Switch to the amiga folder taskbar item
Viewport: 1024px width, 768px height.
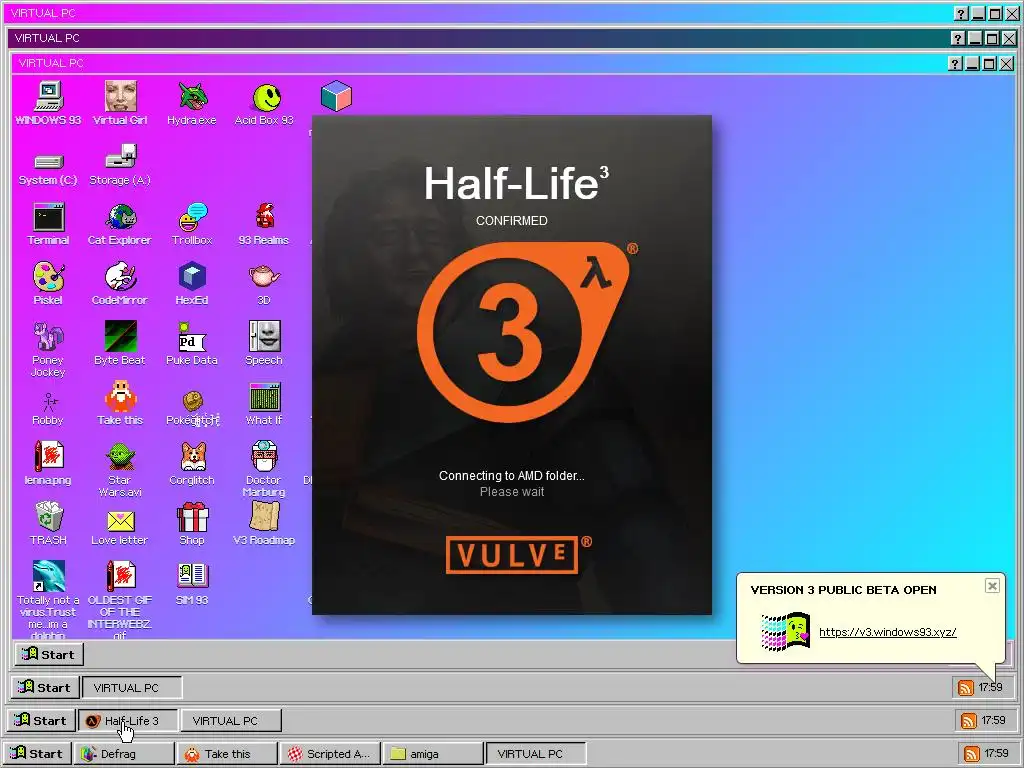[434, 753]
